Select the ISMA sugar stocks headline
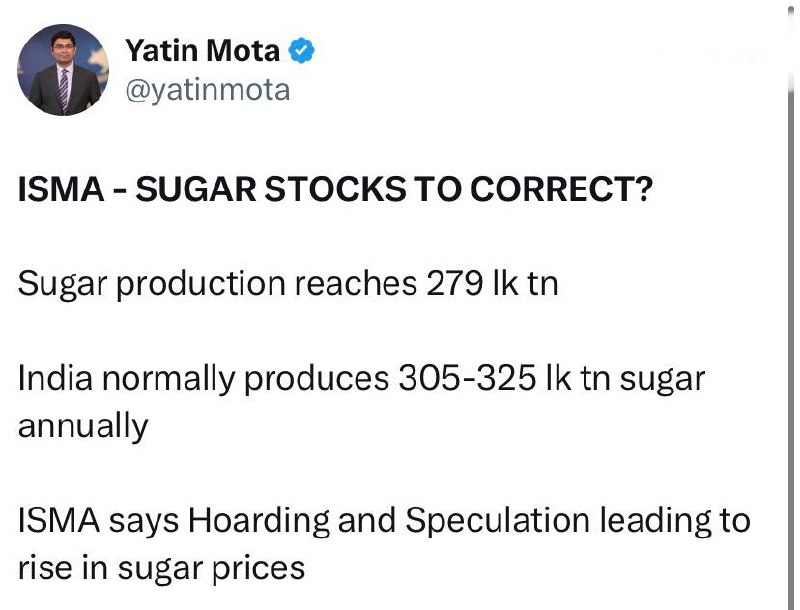The image size is (800, 610). pyautogui.click(x=335, y=189)
